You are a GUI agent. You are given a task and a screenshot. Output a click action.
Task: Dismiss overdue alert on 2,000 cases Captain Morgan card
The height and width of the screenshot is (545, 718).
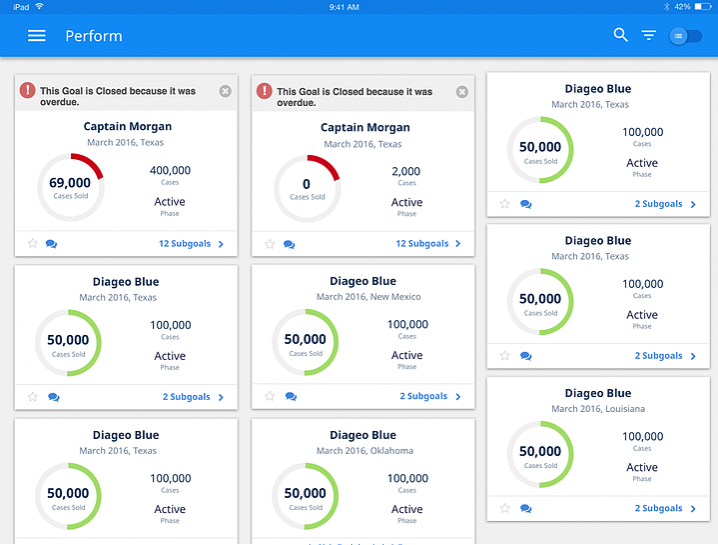(x=462, y=92)
